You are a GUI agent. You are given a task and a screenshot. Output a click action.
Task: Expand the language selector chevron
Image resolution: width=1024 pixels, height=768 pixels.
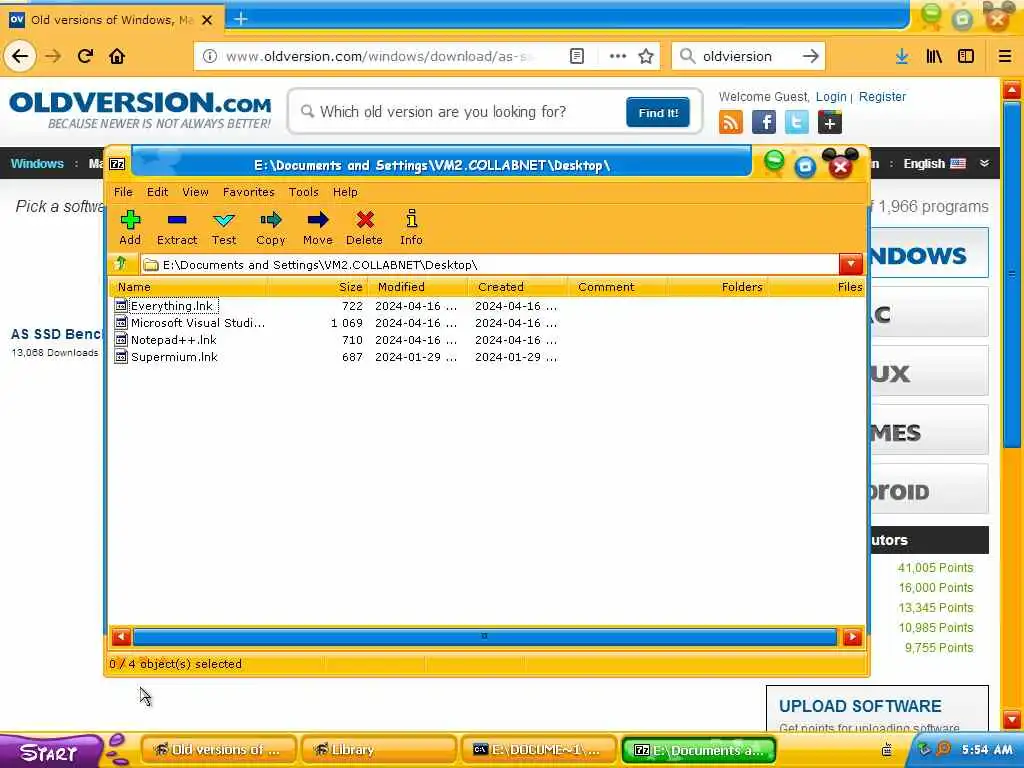[984, 163]
